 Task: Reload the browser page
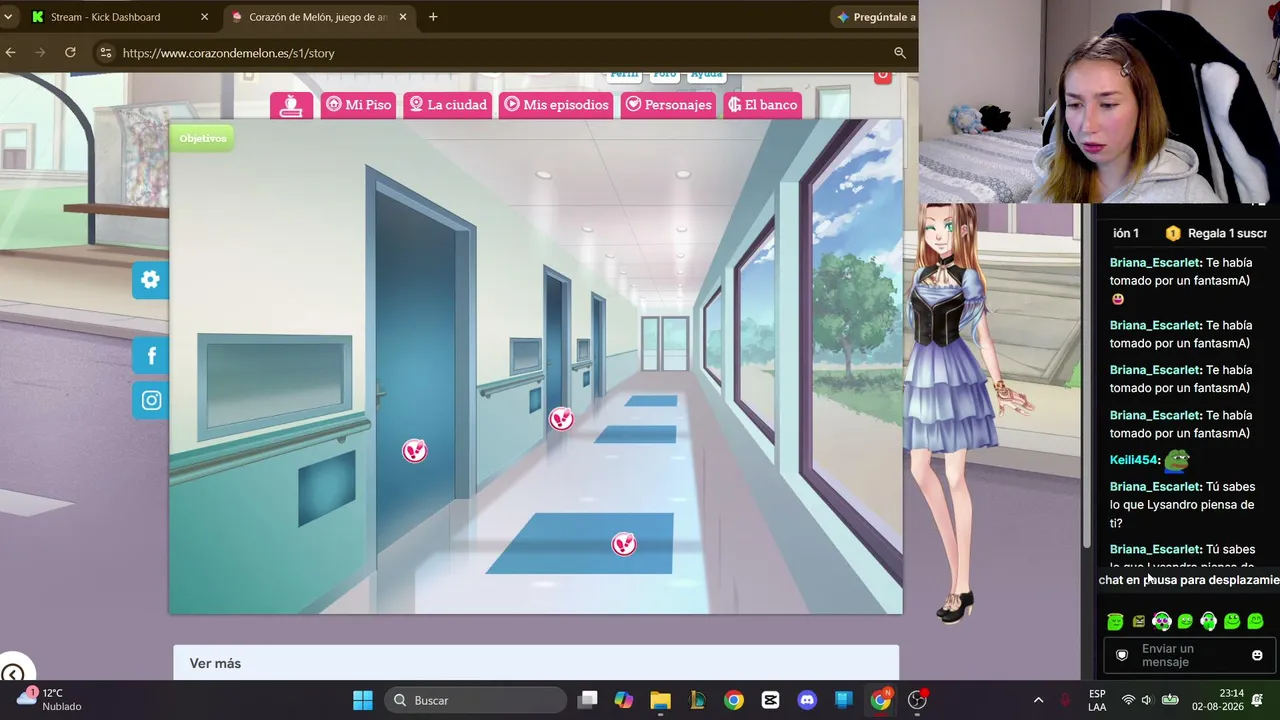(x=70, y=53)
